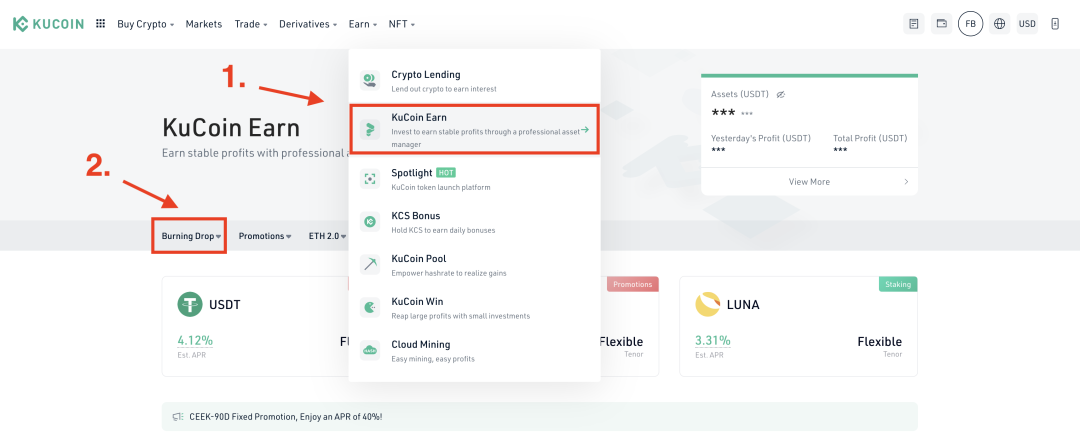
Task: Open the USD currency selector
Action: [1027, 24]
